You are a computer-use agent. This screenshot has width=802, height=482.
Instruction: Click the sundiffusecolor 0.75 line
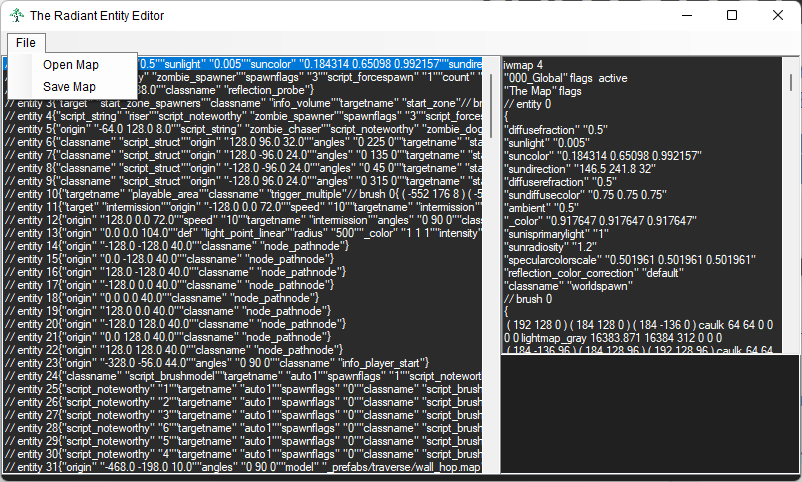click(585, 195)
